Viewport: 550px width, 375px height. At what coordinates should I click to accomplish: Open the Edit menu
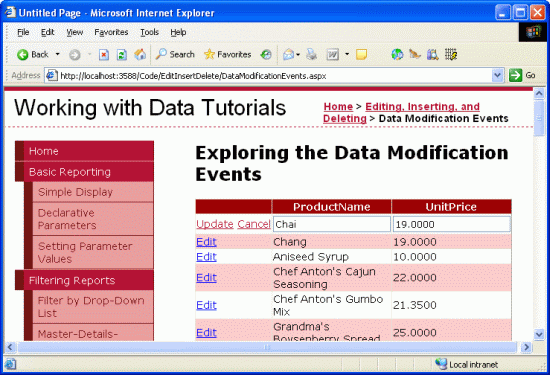click(47, 32)
